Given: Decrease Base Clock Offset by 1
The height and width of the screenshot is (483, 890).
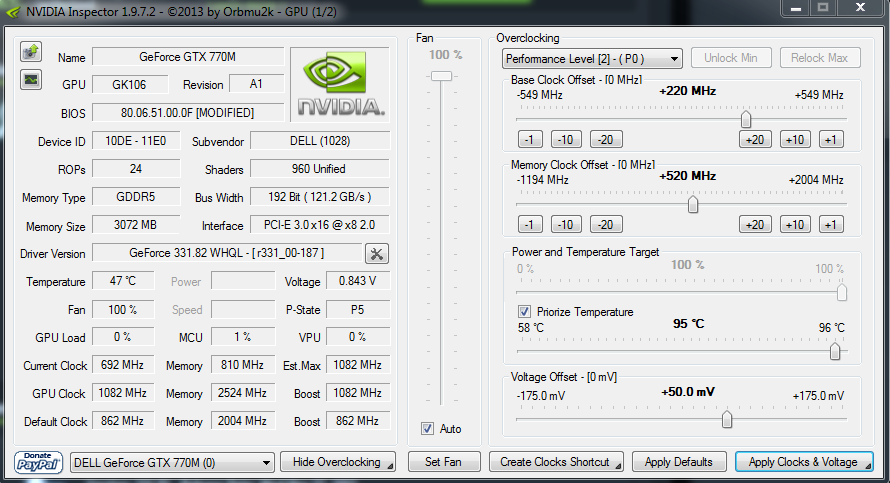Looking at the screenshot, I should tap(530, 140).
